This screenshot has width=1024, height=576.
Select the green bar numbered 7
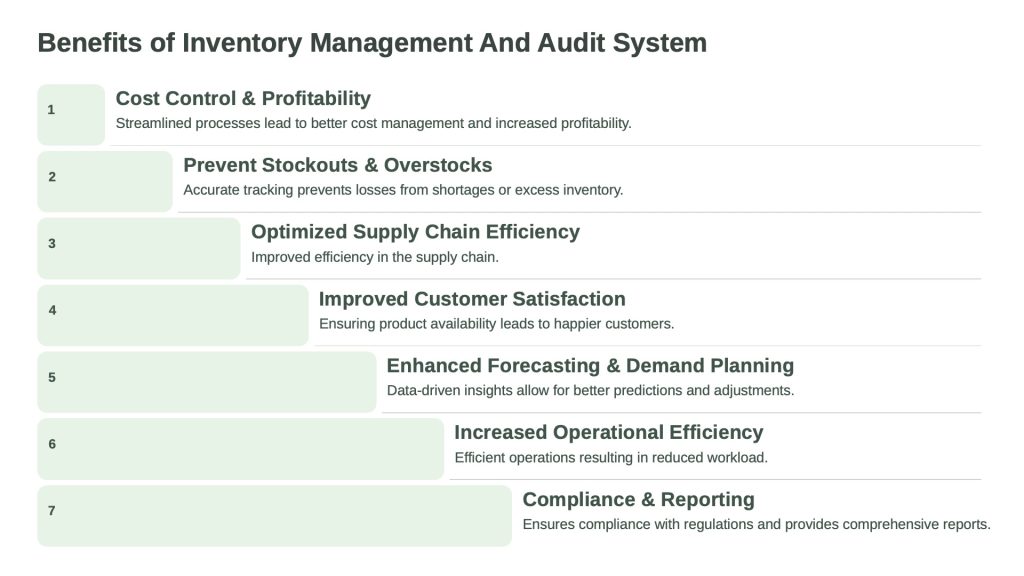(274, 516)
